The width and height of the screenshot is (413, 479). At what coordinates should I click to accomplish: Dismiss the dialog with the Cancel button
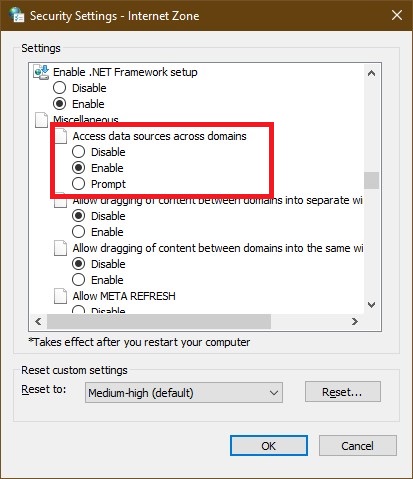(358, 446)
